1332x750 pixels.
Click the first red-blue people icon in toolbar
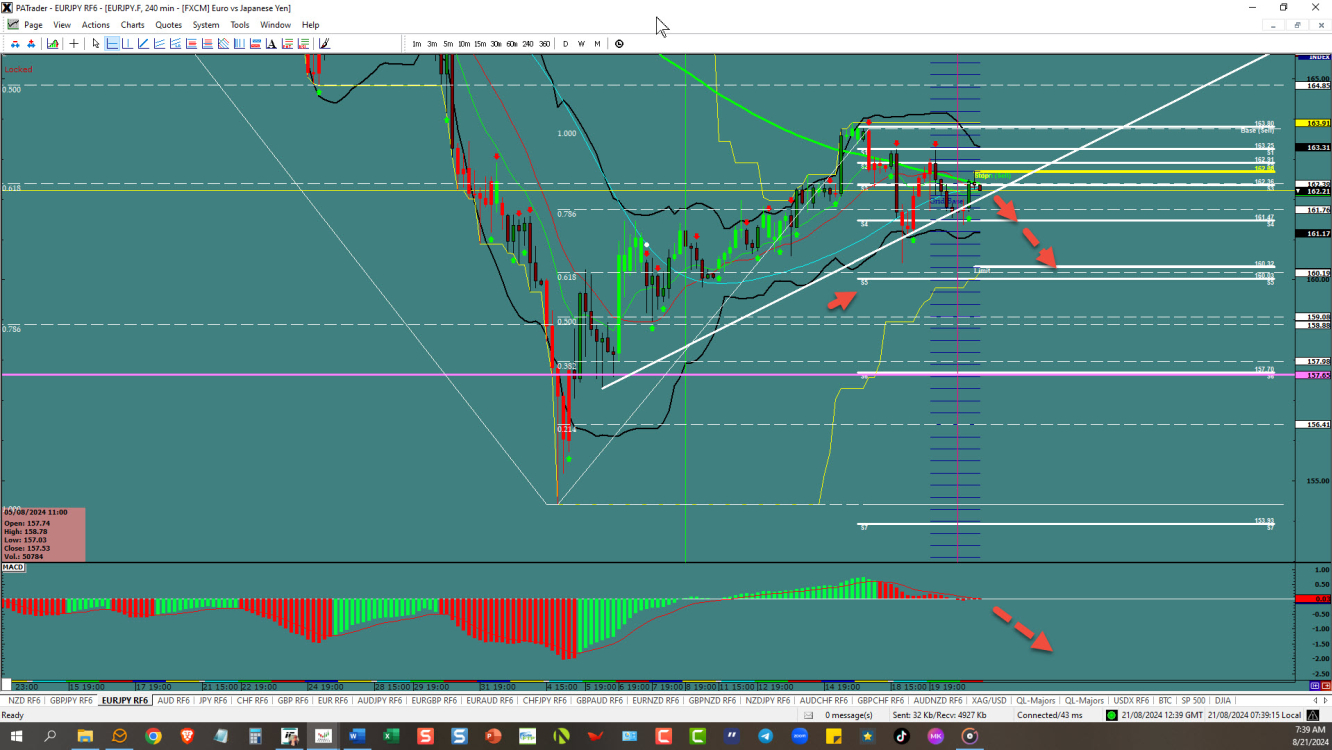(15, 43)
